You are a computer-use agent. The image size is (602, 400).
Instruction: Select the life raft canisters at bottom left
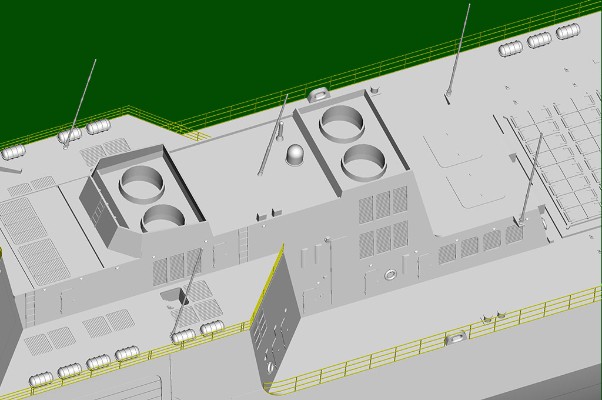click(x=85, y=364)
